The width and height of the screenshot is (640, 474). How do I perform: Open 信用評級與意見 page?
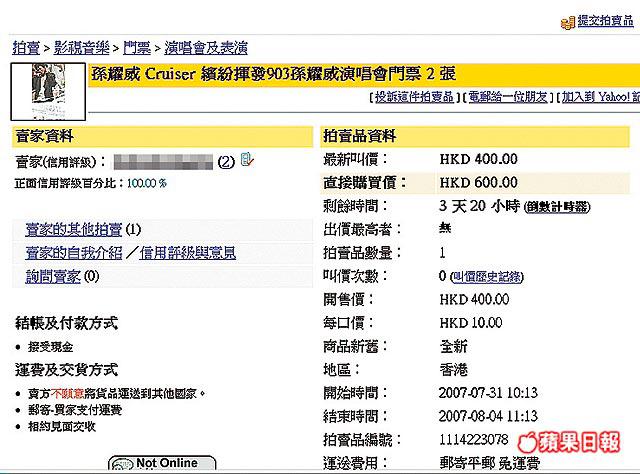click(188, 253)
